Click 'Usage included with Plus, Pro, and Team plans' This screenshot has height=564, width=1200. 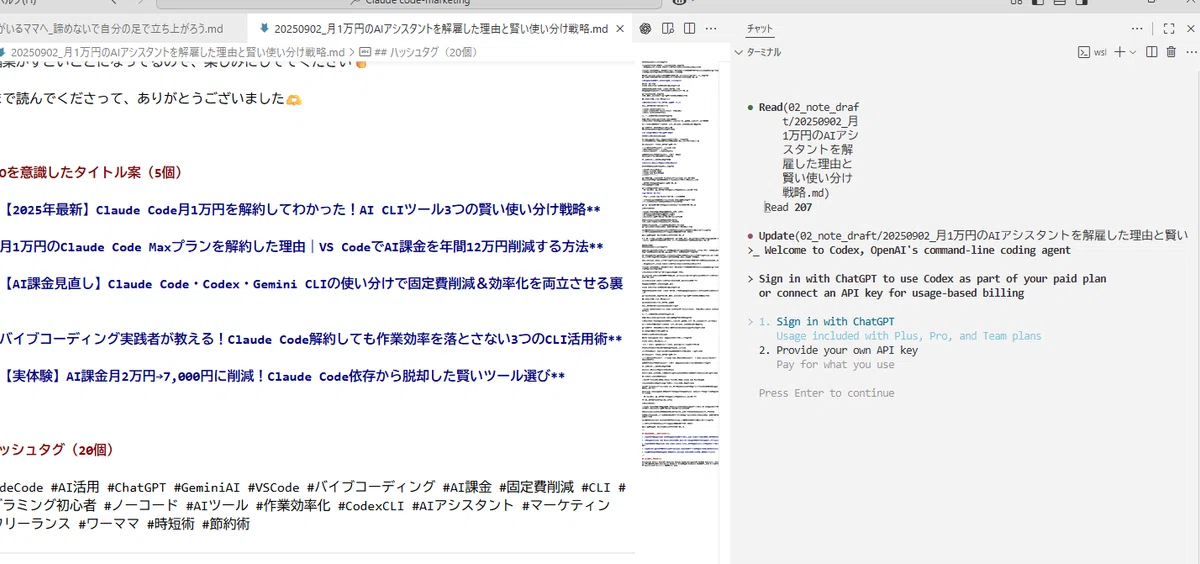[x=909, y=336]
